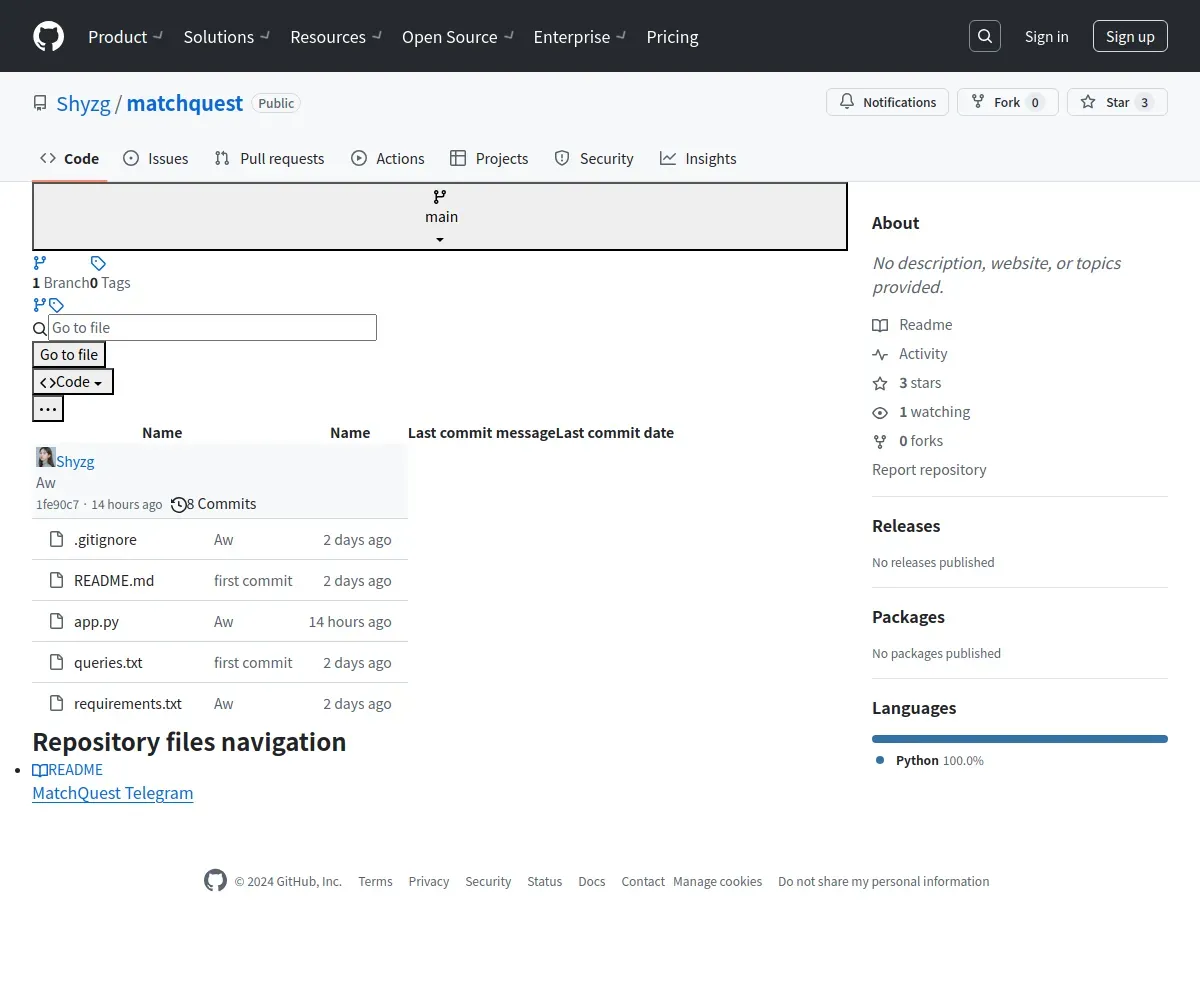The image size is (1200, 1000).
Task: Open the 1 Branch link
Action: tap(60, 282)
